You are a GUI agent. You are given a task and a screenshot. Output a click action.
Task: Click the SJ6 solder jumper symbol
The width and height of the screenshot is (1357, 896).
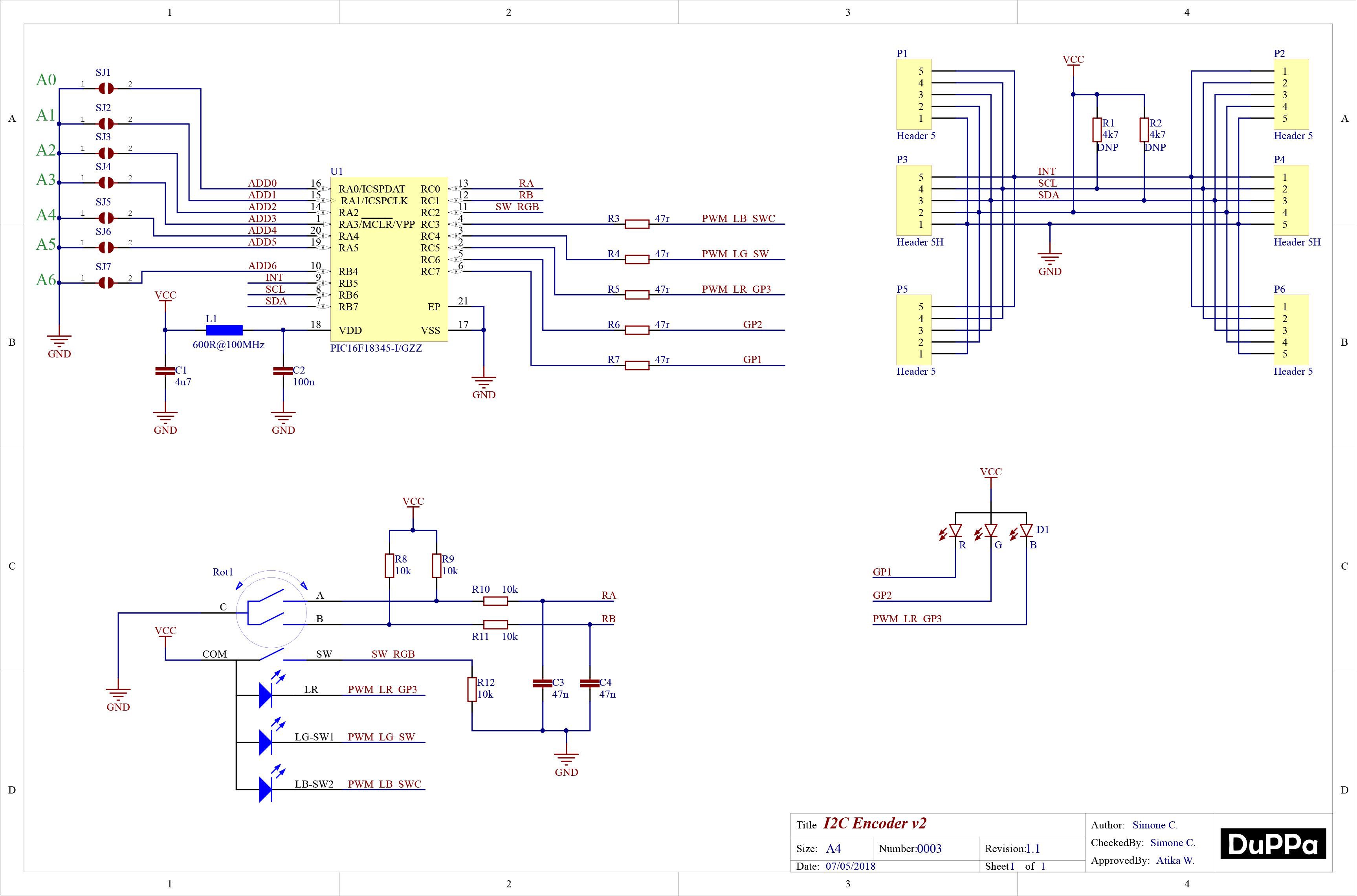[x=106, y=247]
